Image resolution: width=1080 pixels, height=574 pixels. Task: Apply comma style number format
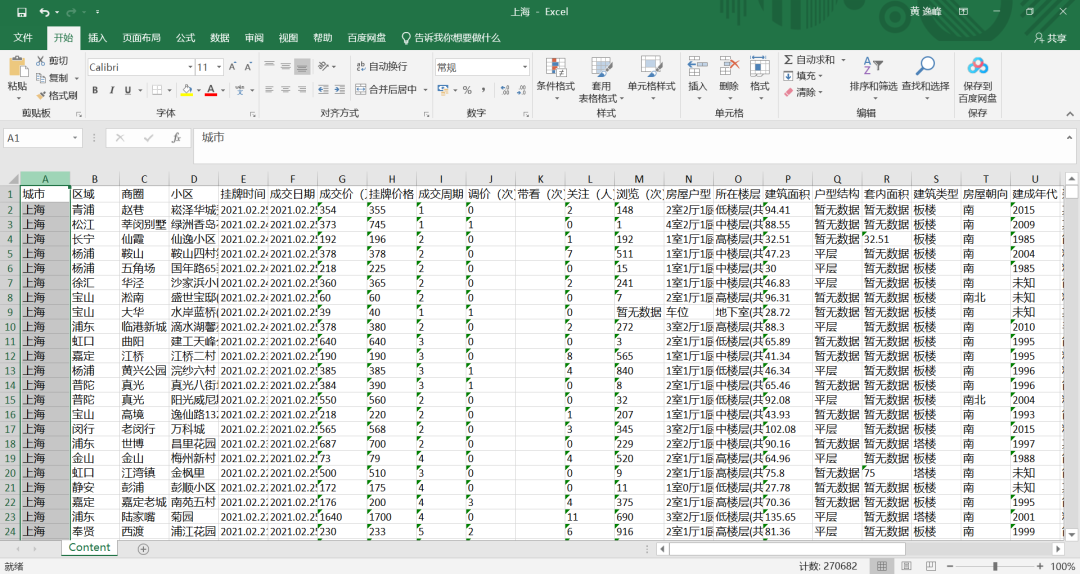[484, 90]
